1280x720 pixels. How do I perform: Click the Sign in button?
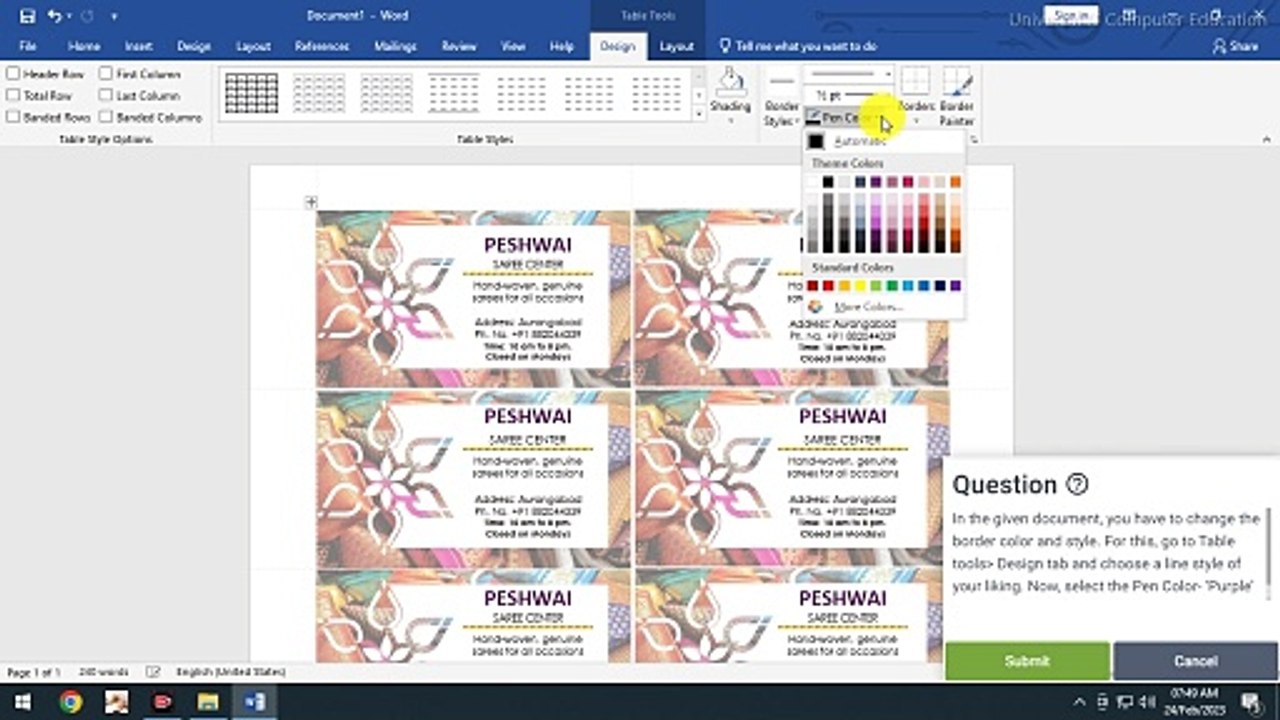click(x=1071, y=15)
